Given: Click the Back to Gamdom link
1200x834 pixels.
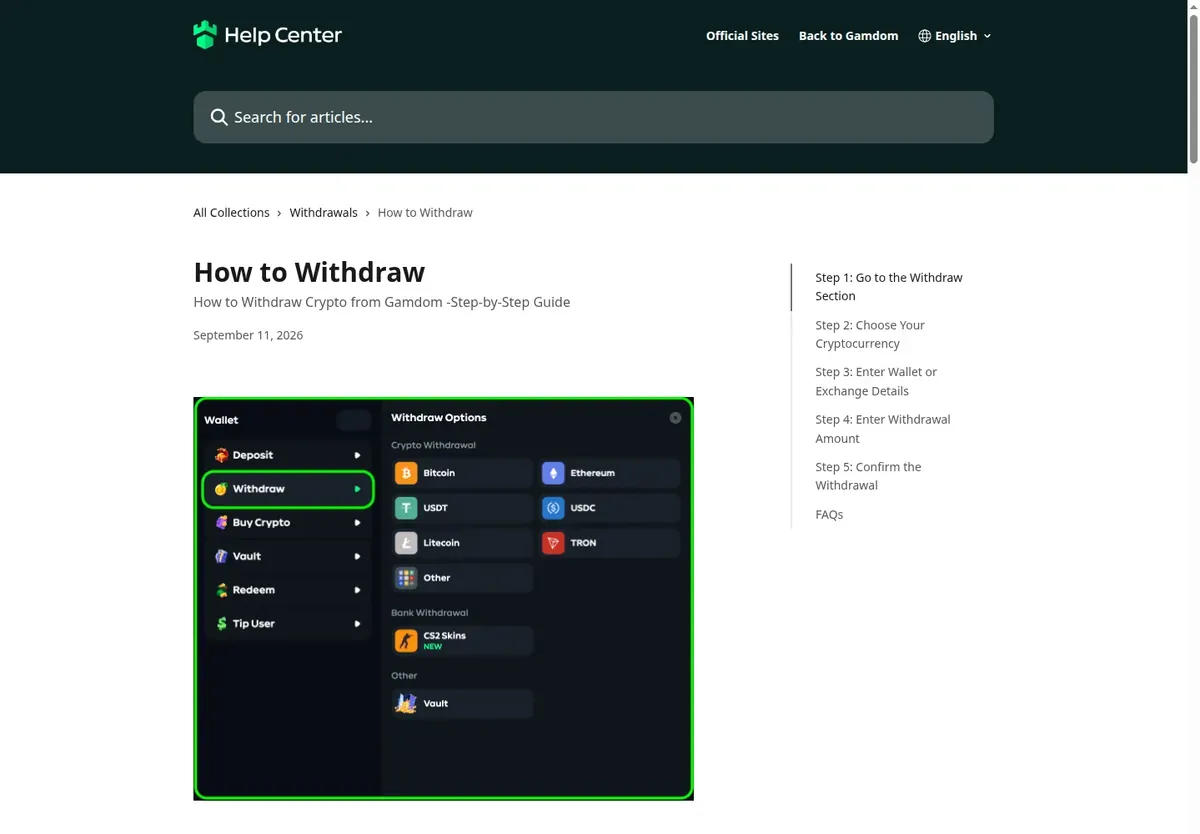Looking at the screenshot, I should pos(848,36).
